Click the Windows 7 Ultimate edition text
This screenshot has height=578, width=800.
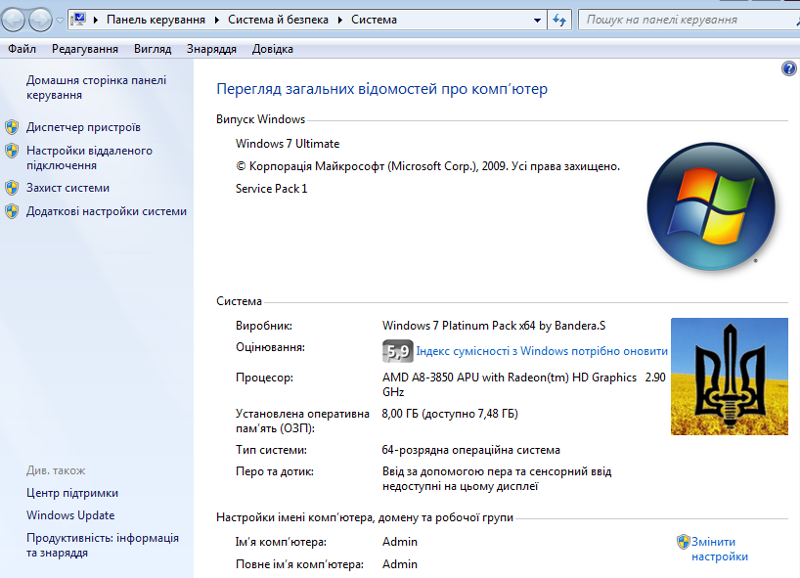click(287, 144)
